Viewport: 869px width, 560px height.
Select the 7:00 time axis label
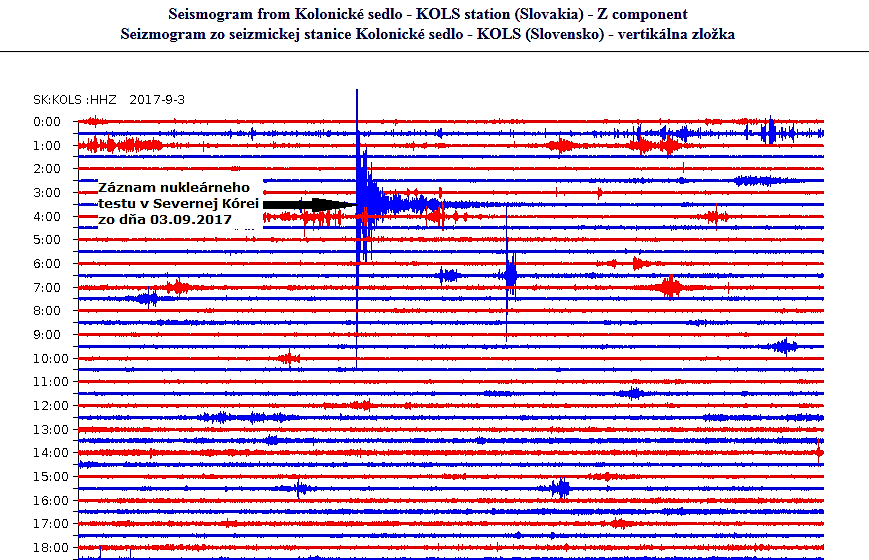click(x=48, y=288)
